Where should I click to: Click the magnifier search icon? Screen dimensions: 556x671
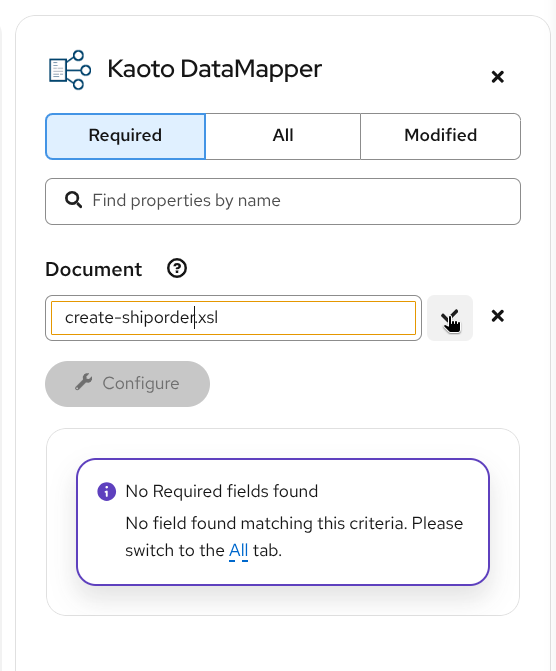[x=74, y=200]
